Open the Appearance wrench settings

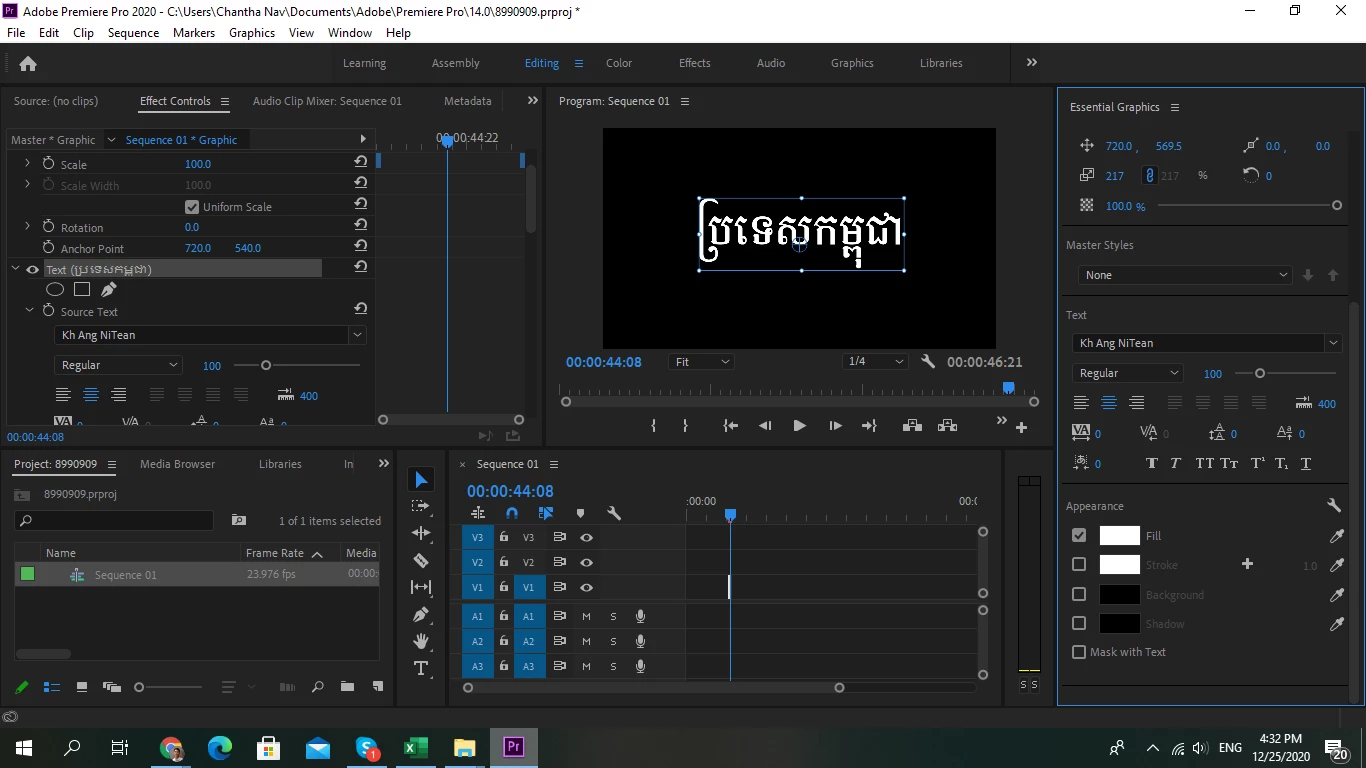tap(1333, 506)
